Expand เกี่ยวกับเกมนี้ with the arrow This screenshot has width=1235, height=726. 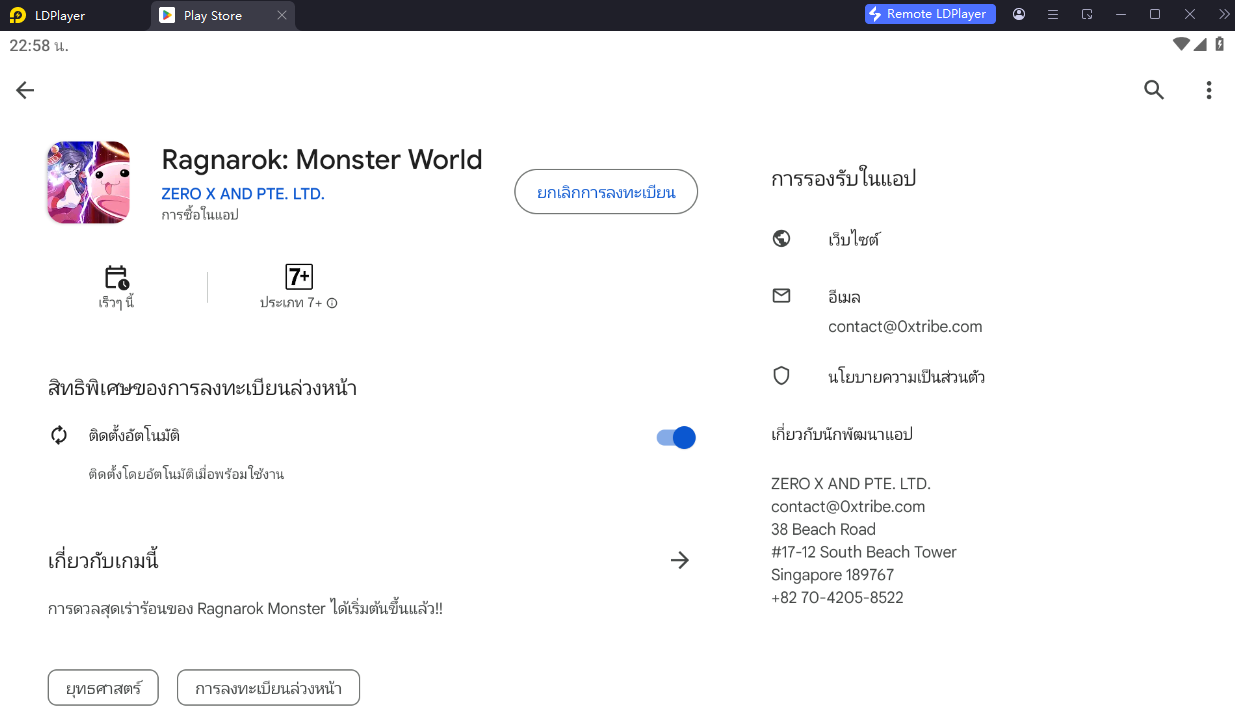click(680, 560)
